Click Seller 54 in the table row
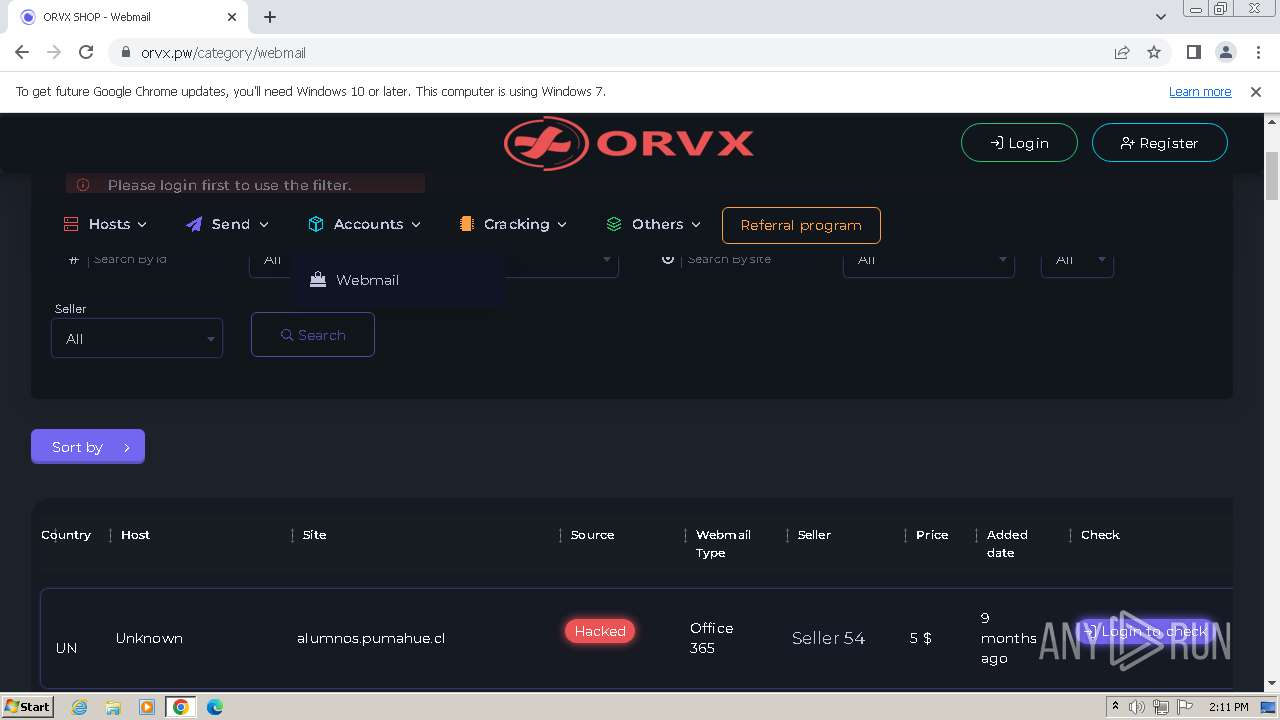1280x720 pixels. (x=828, y=638)
